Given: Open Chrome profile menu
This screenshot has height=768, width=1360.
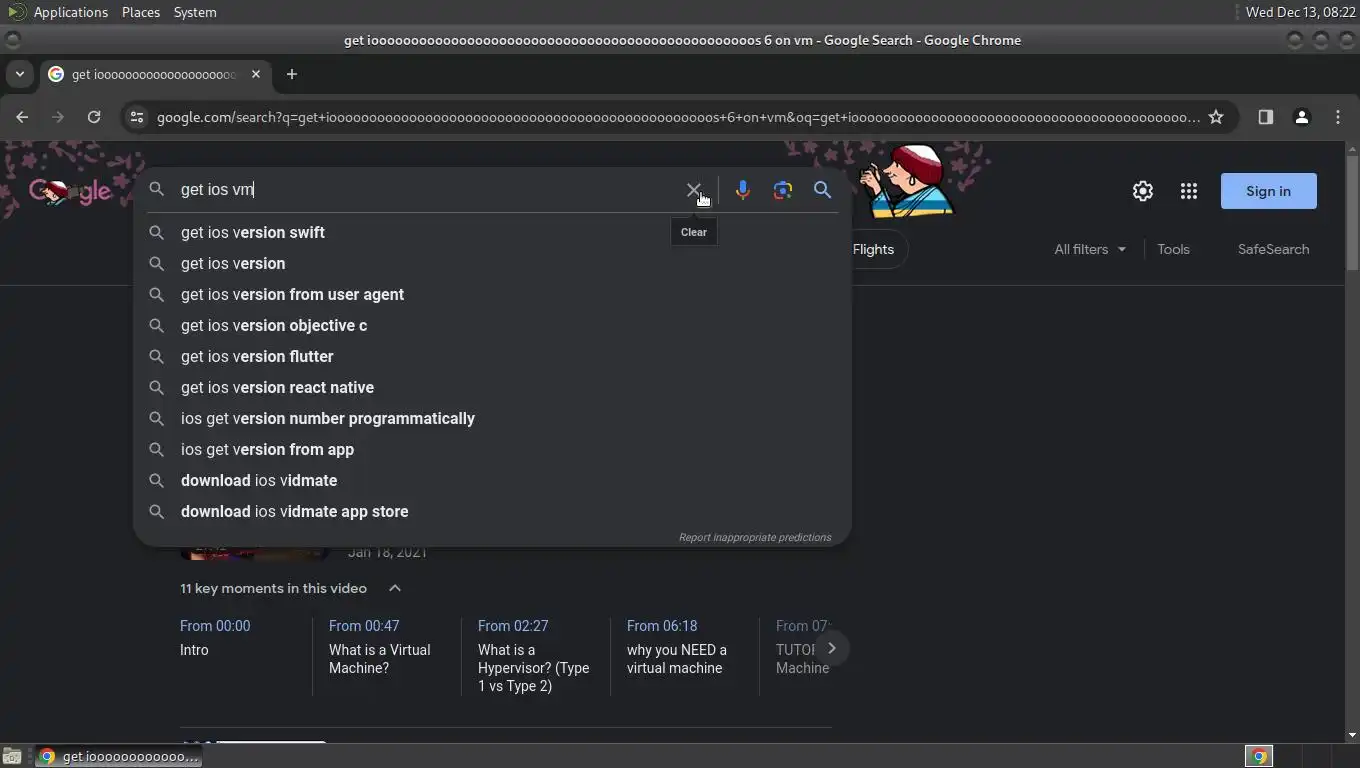Looking at the screenshot, I should coord(1301,117).
